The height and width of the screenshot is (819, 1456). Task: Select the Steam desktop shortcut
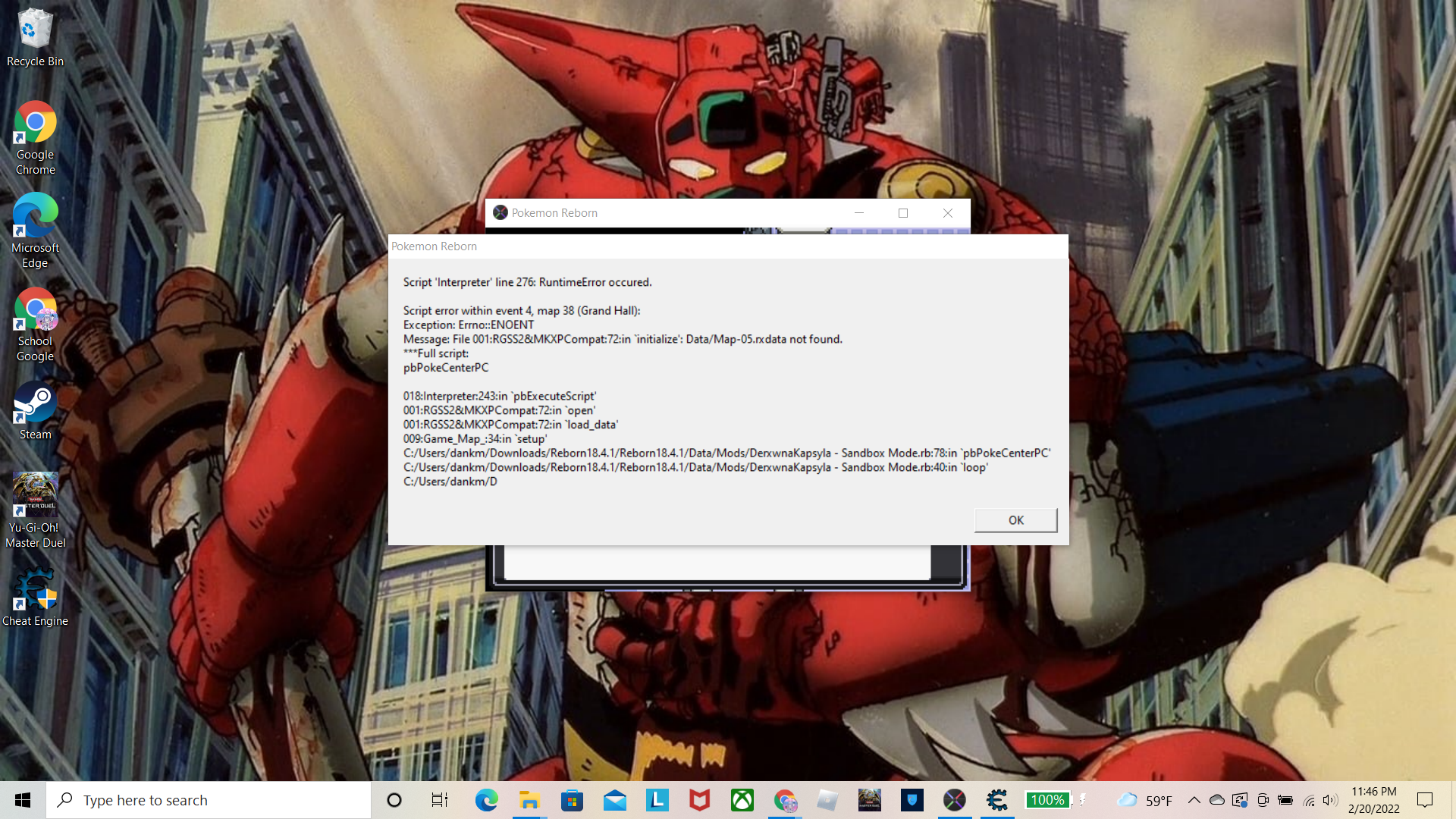[x=35, y=410]
